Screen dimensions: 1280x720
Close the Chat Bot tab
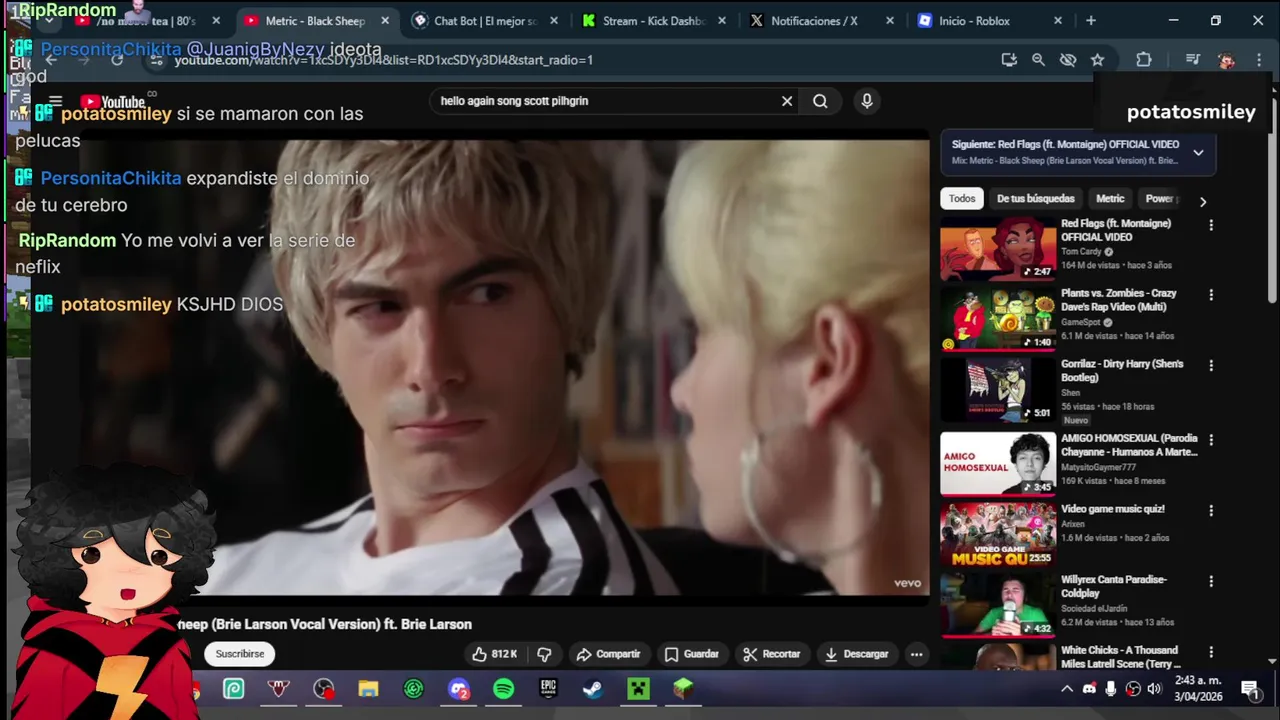[554, 21]
